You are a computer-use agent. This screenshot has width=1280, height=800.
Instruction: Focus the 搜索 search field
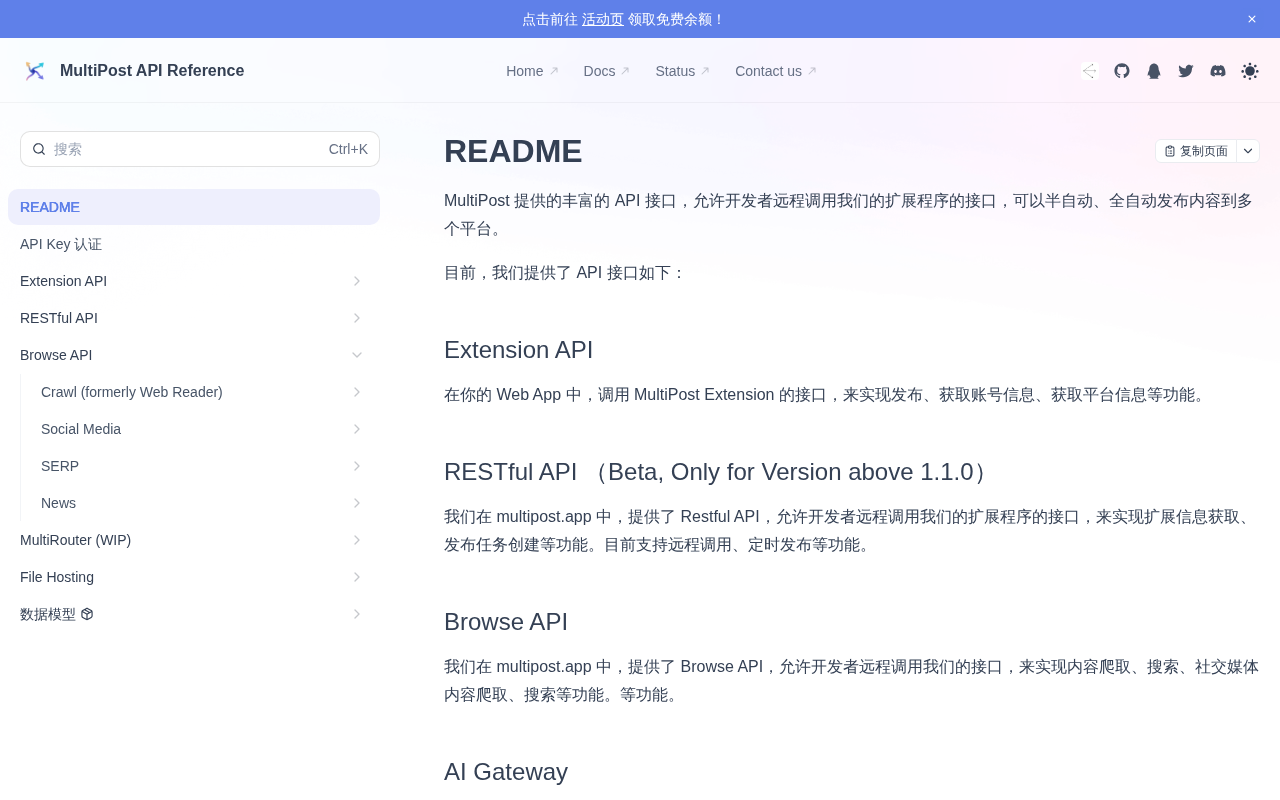(200, 149)
